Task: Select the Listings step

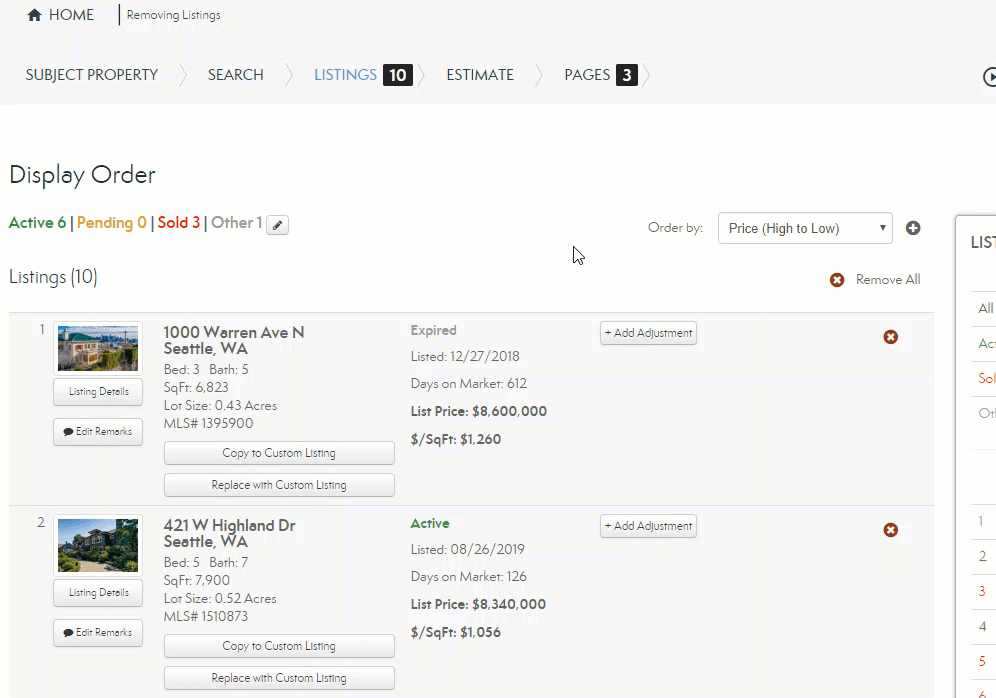Action: click(345, 75)
